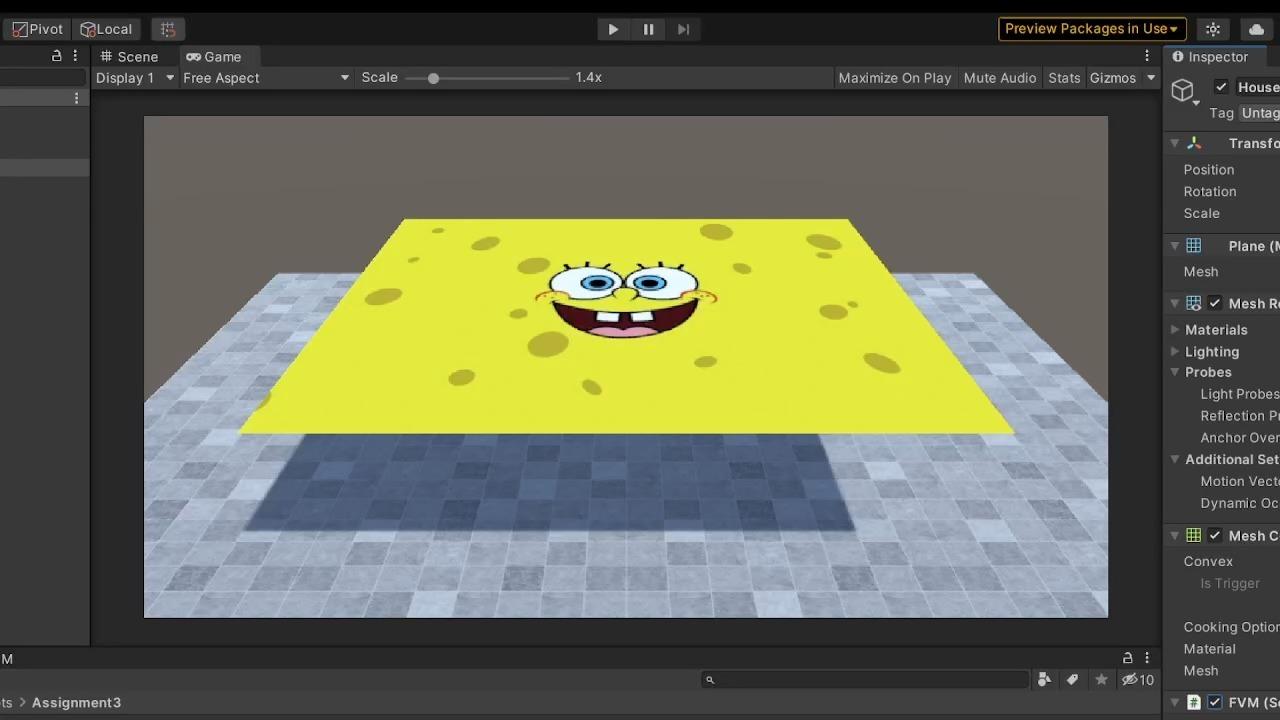Select the Pivot handle mode icon
The width and height of the screenshot is (1280, 720).
[35, 29]
